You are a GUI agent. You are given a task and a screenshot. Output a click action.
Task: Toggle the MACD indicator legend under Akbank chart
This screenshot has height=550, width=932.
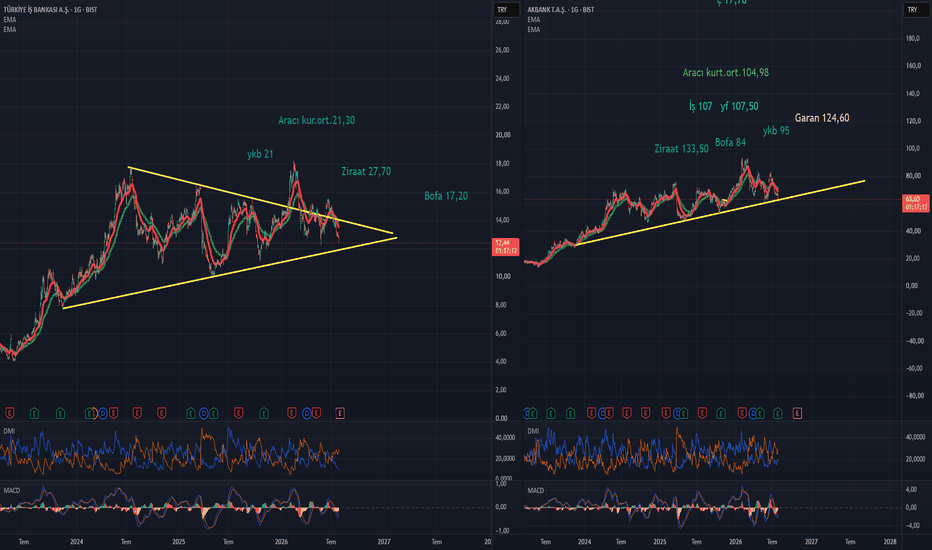[x=536, y=491]
